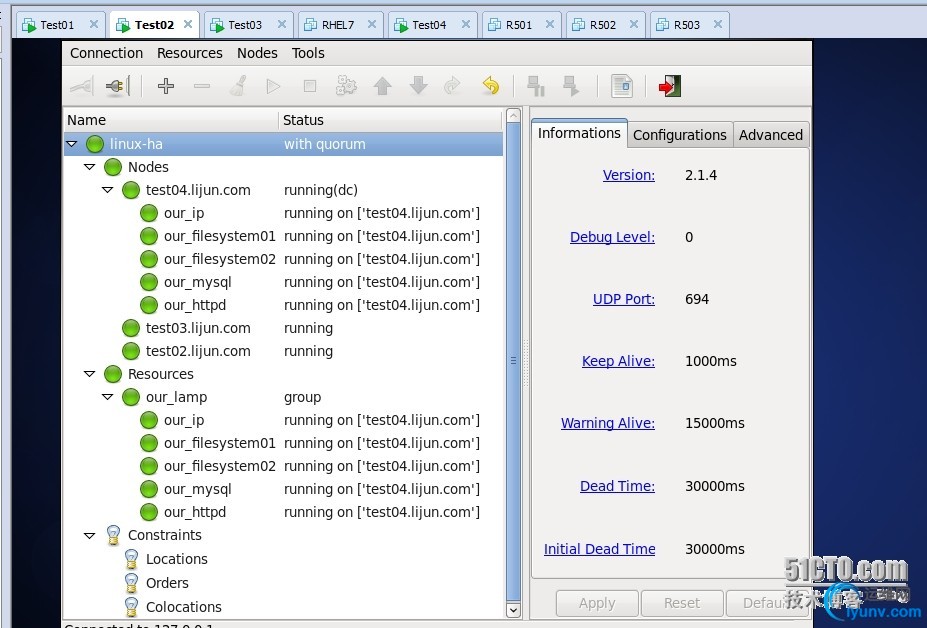Click the tree scrollbar down arrow
The image size is (927, 628).
tap(513, 609)
